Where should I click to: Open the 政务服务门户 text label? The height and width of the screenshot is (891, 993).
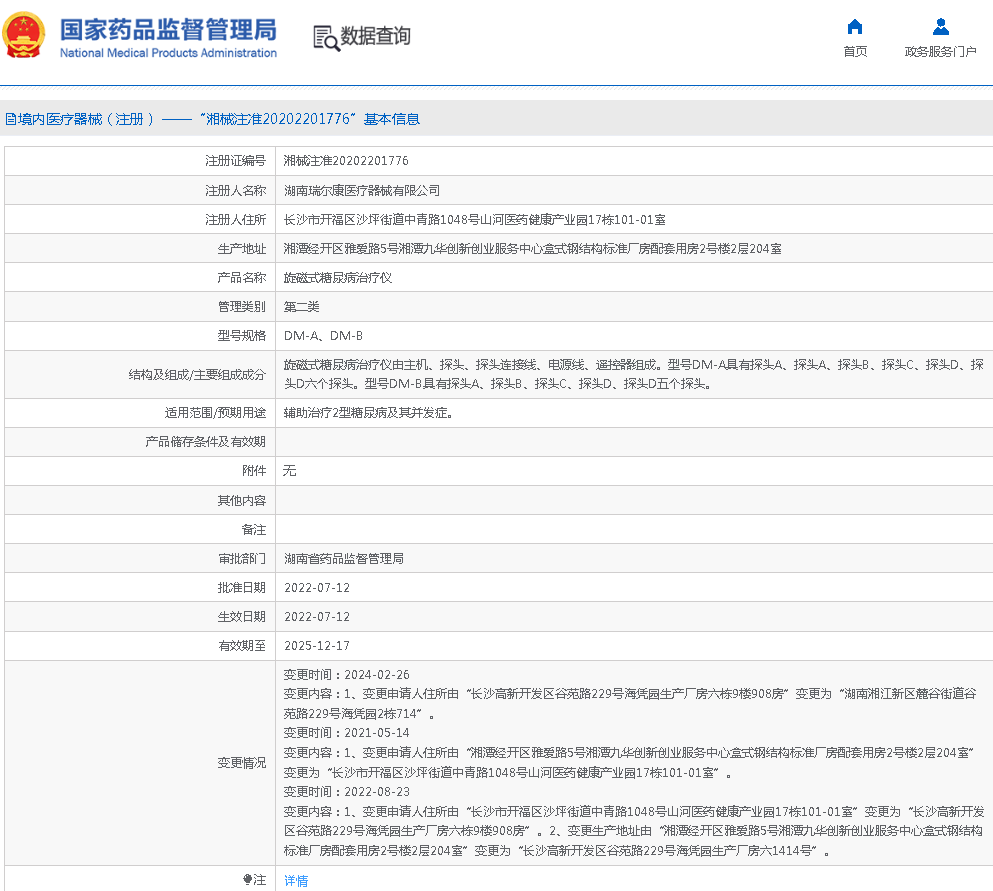point(940,52)
